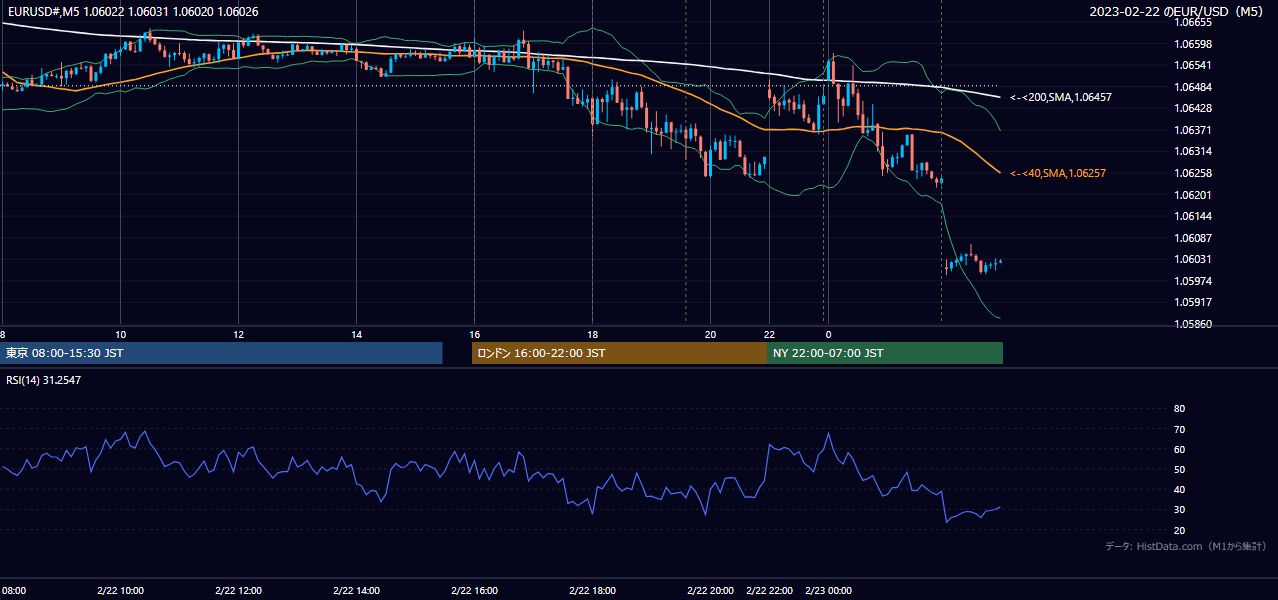Click hour marker 16 below price chart

[x=474, y=334]
